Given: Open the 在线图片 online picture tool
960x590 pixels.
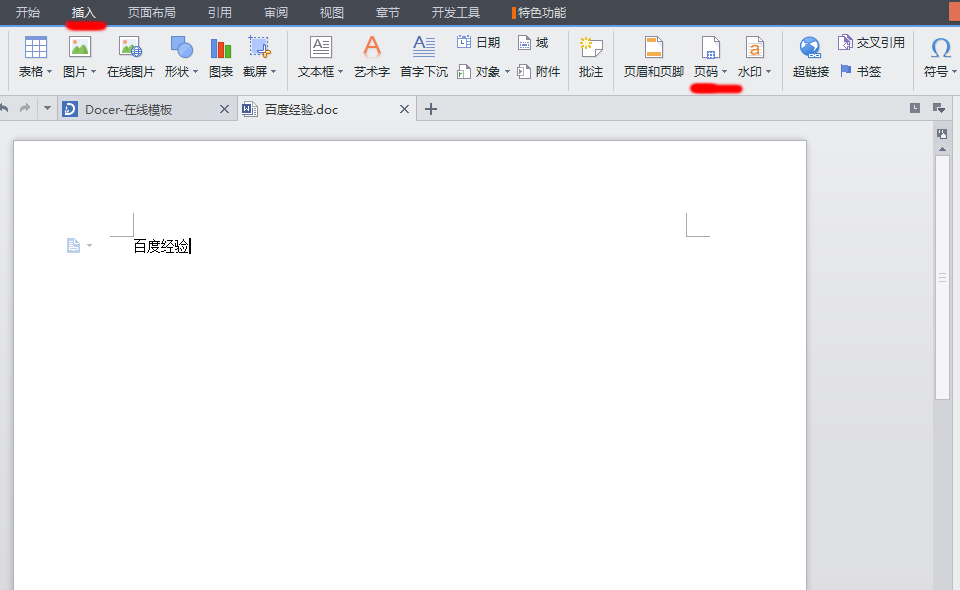Looking at the screenshot, I should [130, 48].
